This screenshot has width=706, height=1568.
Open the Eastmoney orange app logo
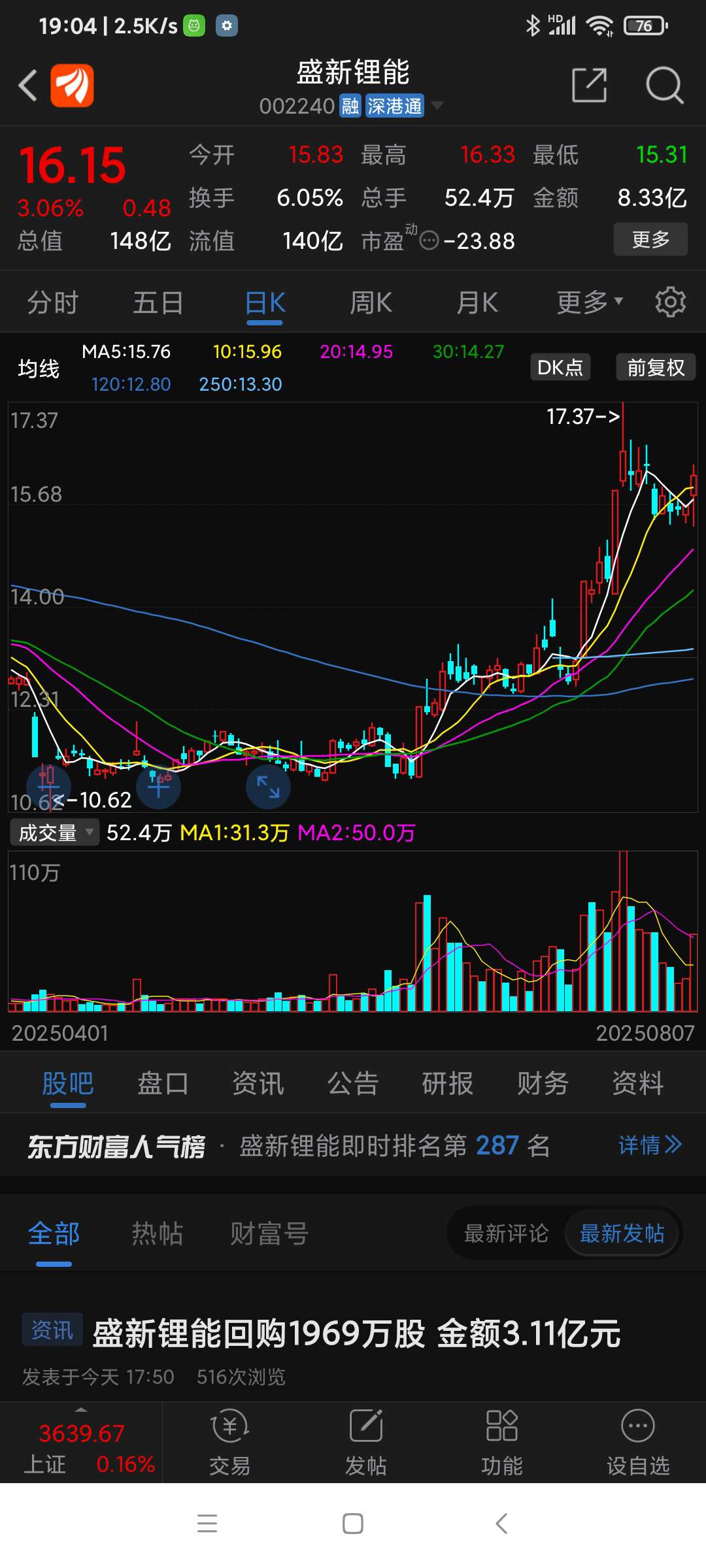click(x=72, y=86)
